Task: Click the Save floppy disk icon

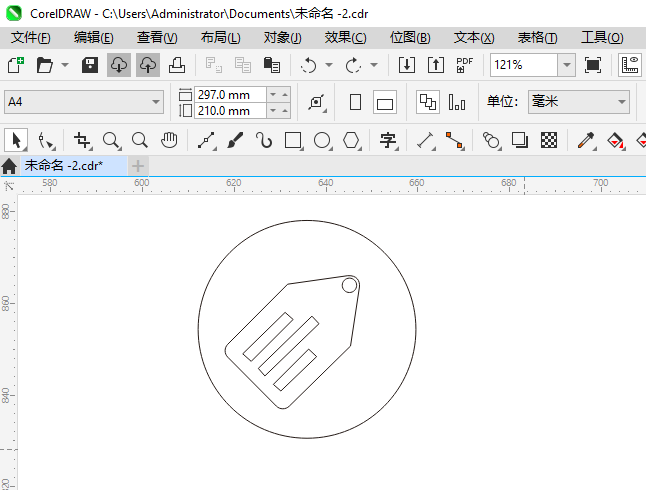Action: pyautogui.click(x=90, y=65)
